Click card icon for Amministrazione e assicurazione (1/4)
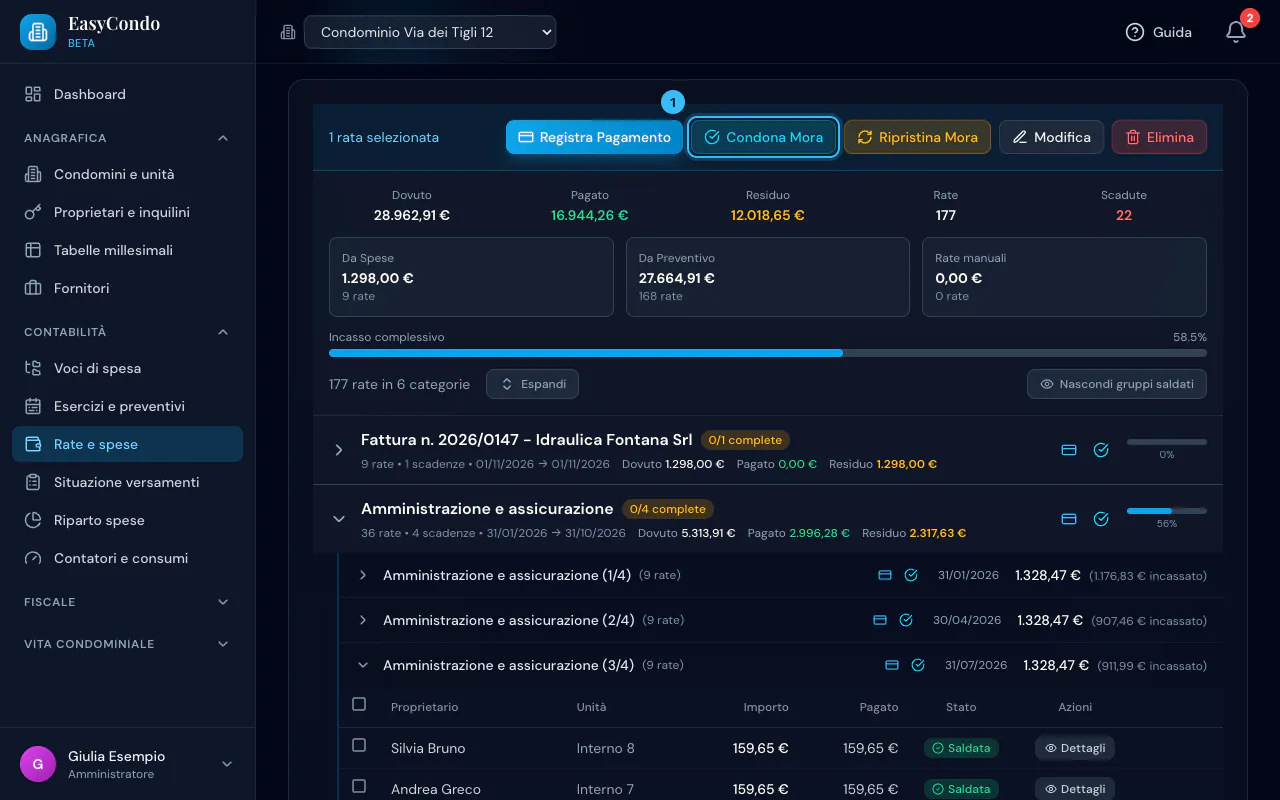This screenshot has height=800, width=1280. point(884,575)
